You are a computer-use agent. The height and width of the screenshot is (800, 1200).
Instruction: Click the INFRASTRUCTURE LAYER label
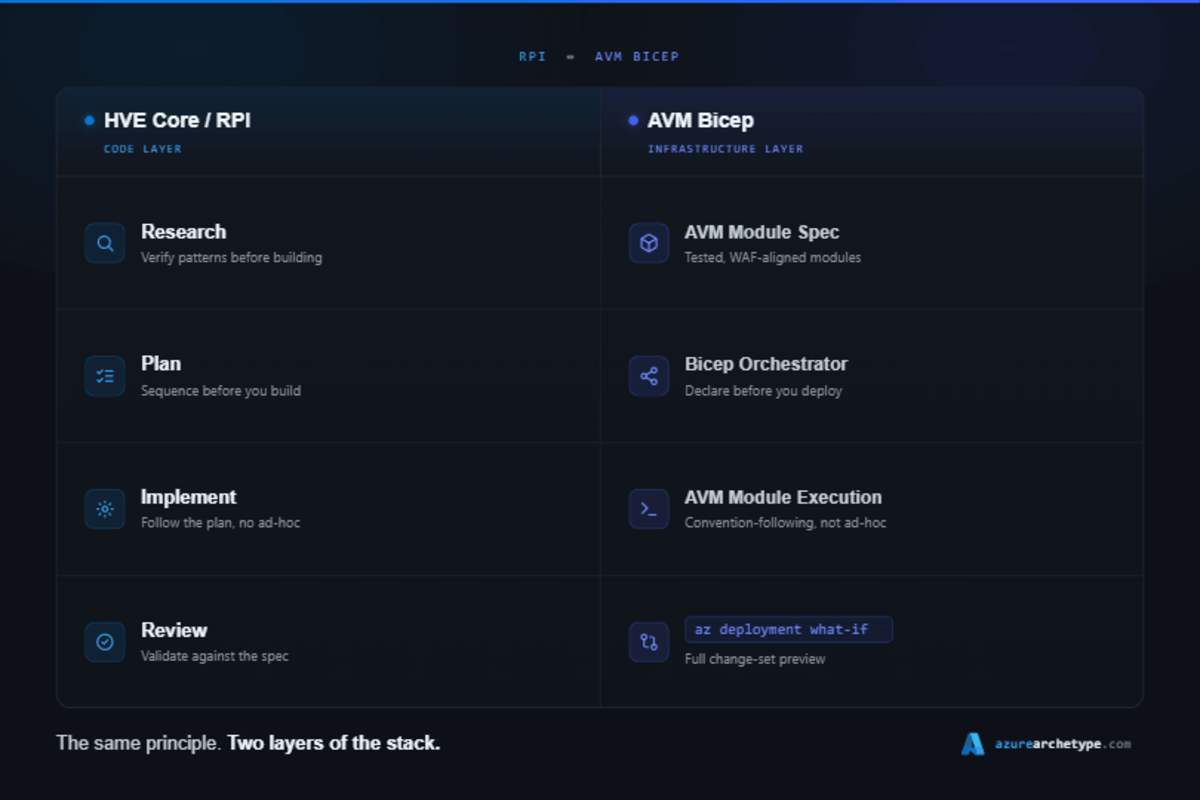(726, 149)
